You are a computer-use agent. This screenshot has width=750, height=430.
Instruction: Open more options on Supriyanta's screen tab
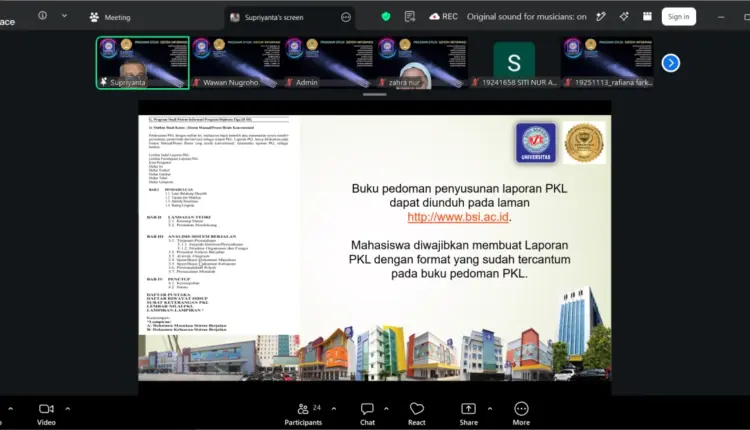click(346, 17)
